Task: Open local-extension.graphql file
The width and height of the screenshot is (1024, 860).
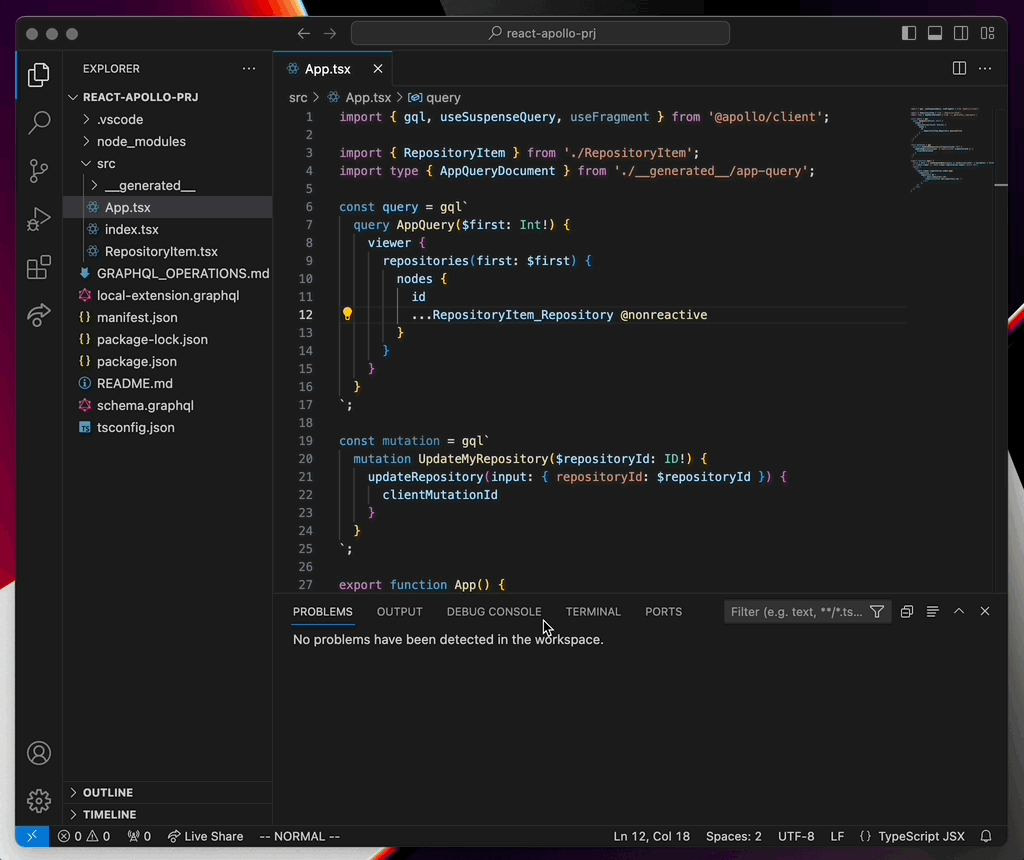Action: click(x=168, y=296)
